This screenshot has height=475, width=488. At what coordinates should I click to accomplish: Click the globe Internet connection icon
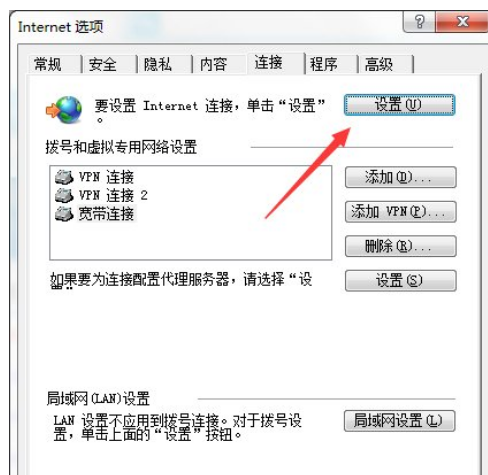pos(64,110)
